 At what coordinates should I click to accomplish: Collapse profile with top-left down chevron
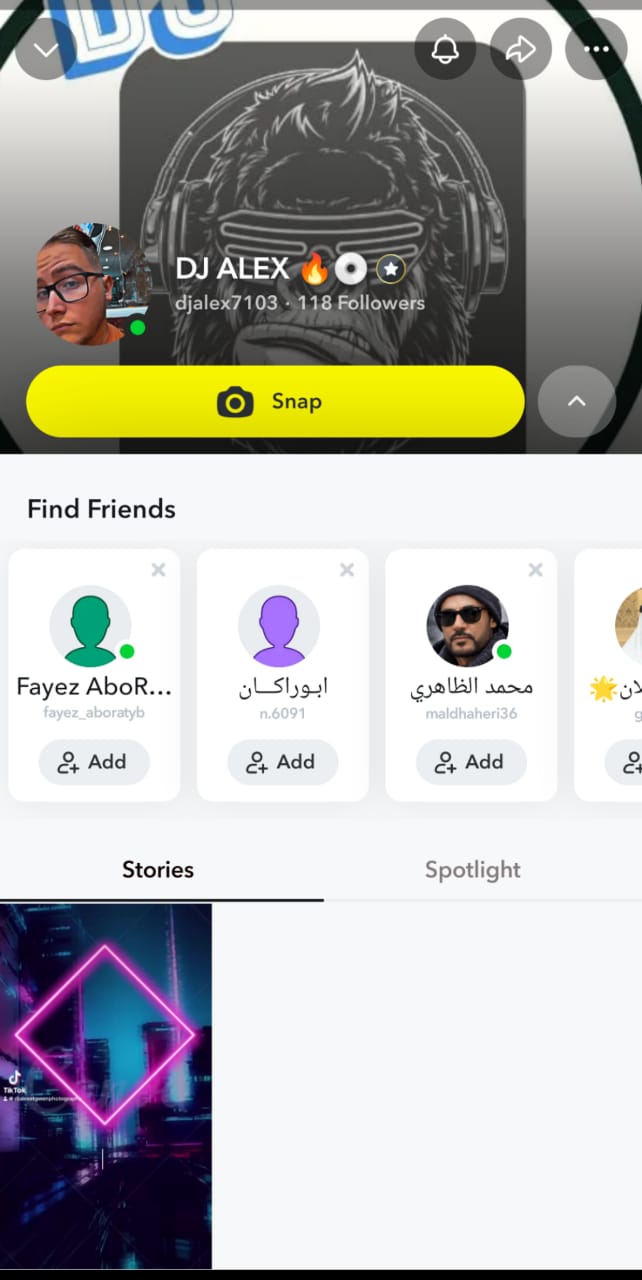(x=46, y=48)
